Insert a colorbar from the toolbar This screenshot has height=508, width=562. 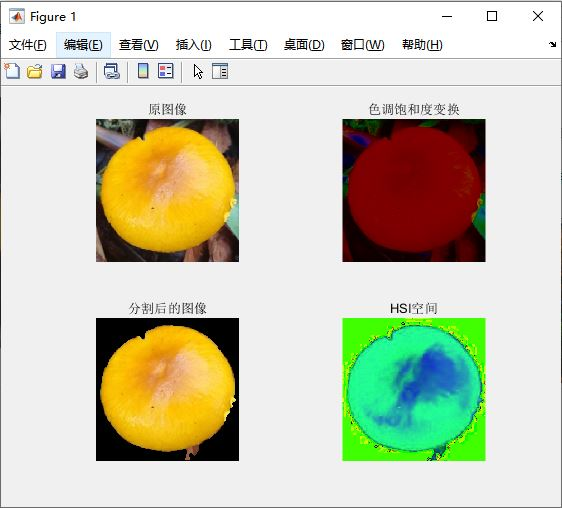[x=143, y=71]
